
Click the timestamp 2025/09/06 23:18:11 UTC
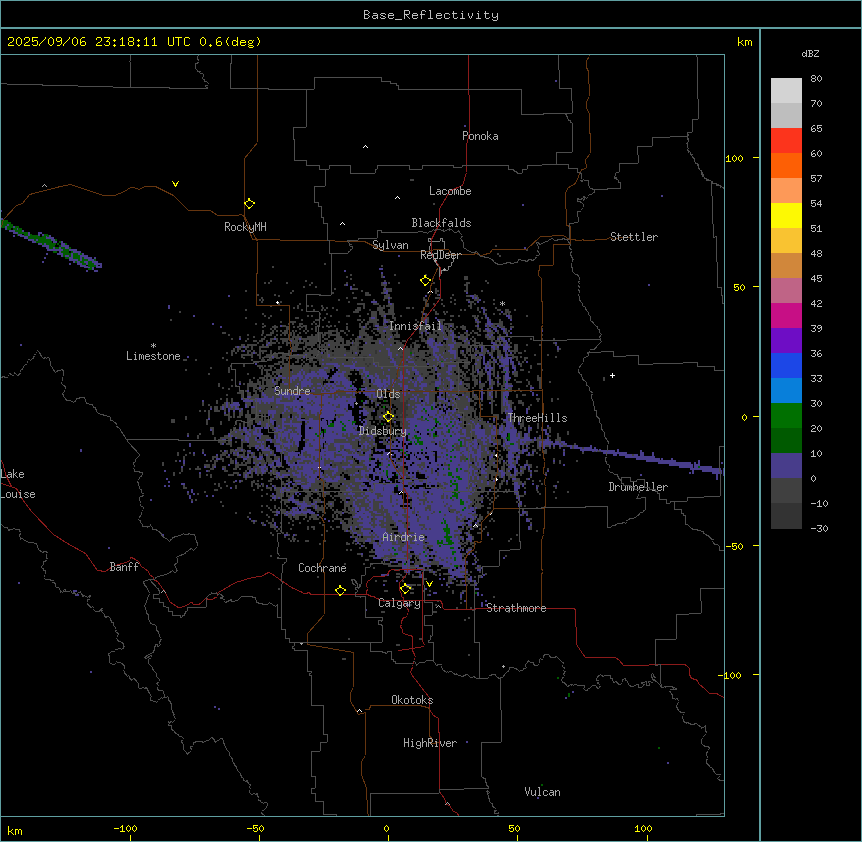98,42
